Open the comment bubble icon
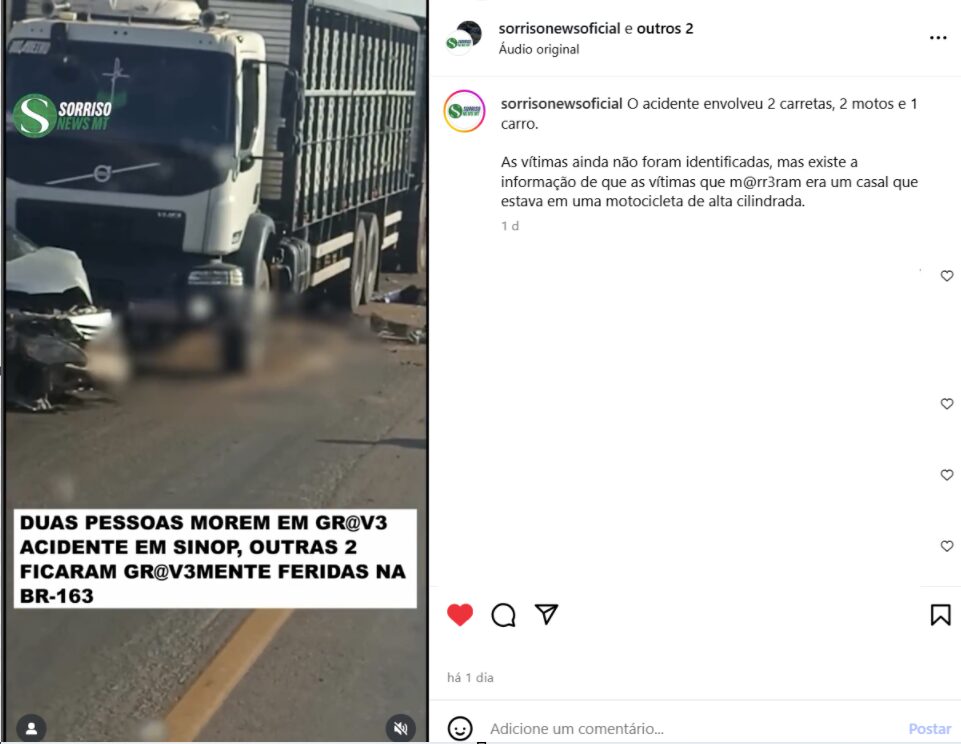 pyautogui.click(x=503, y=615)
